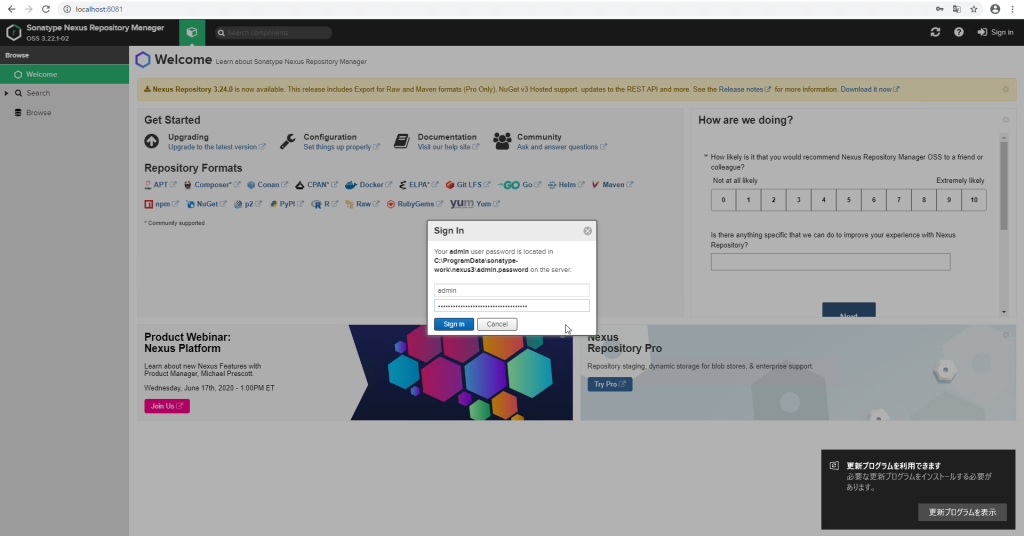Open the CPAN format link
The image size is (1024, 536).
[317, 185]
